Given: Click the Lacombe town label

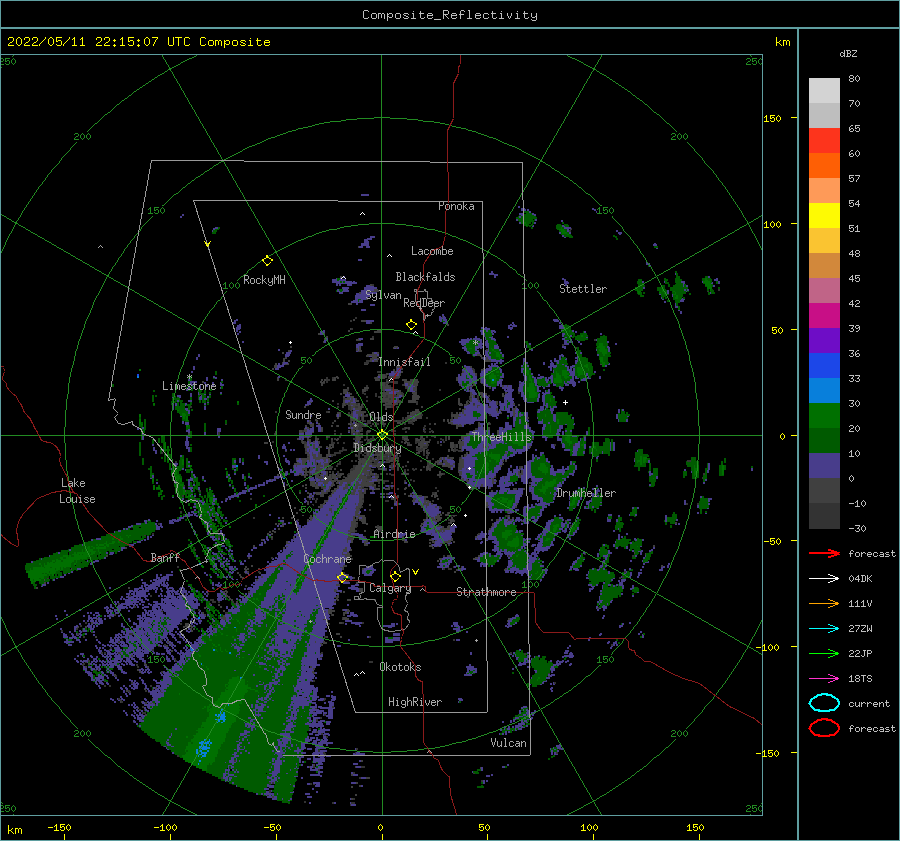Looking at the screenshot, I should [x=432, y=251].
